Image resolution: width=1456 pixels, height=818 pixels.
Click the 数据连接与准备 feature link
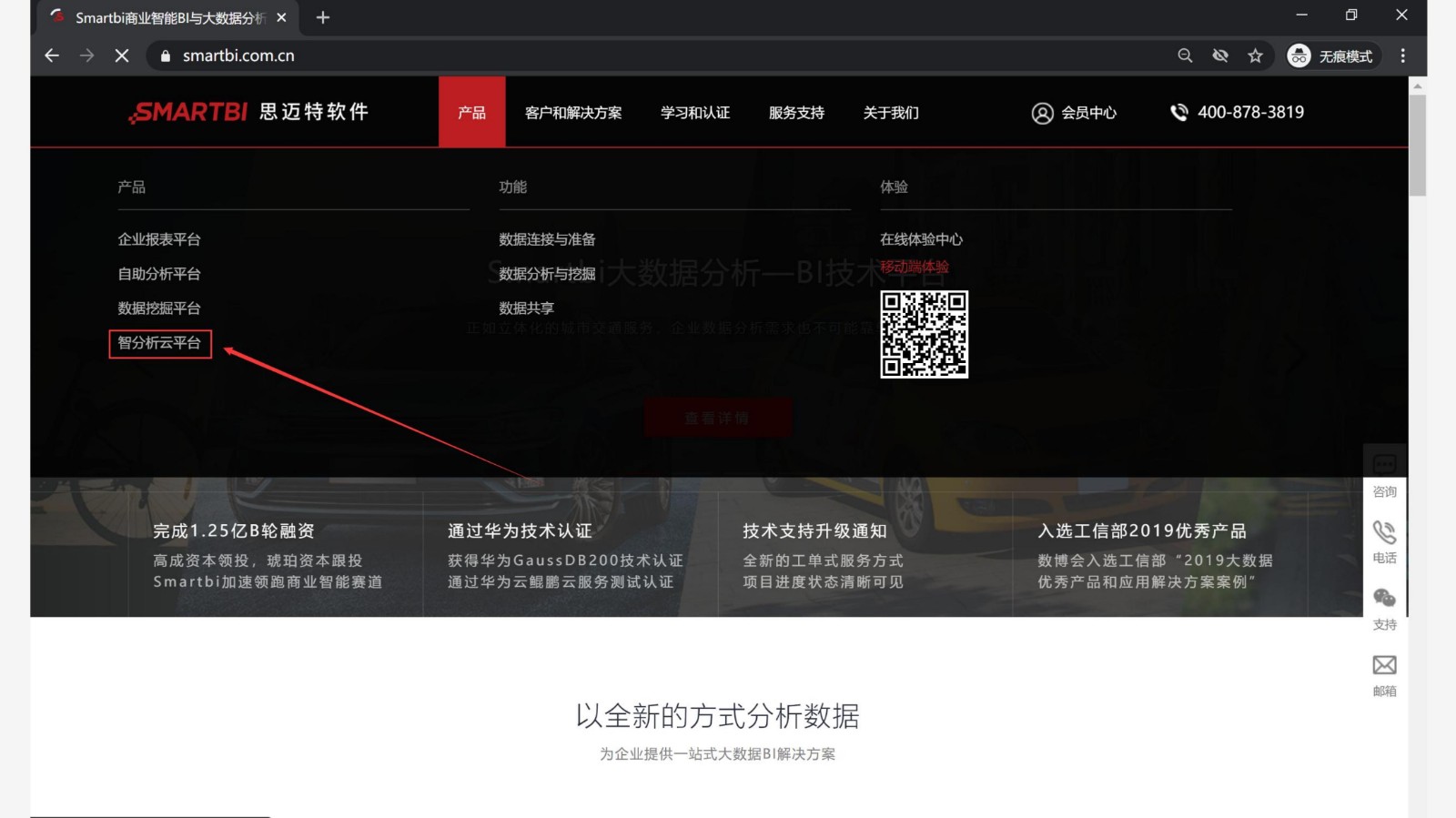click(547, 239)
